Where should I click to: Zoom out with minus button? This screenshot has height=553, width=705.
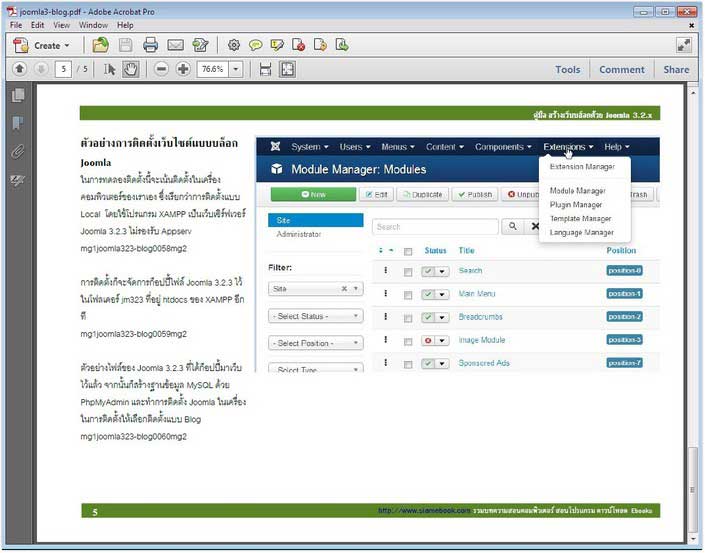pos(161,69)
